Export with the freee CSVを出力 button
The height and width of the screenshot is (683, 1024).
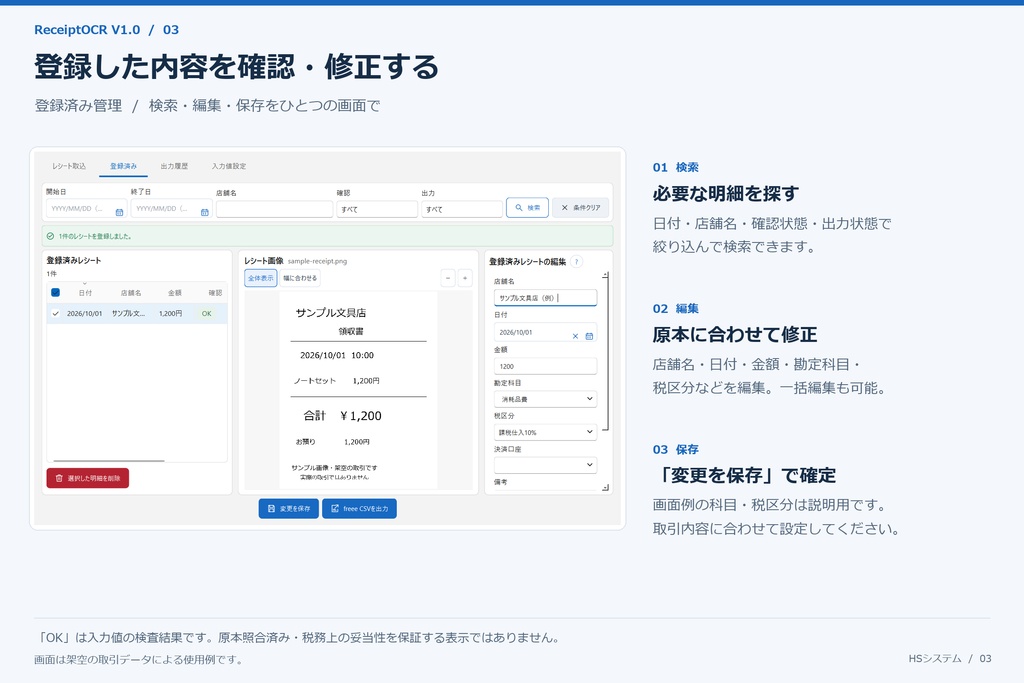point(359,509)
